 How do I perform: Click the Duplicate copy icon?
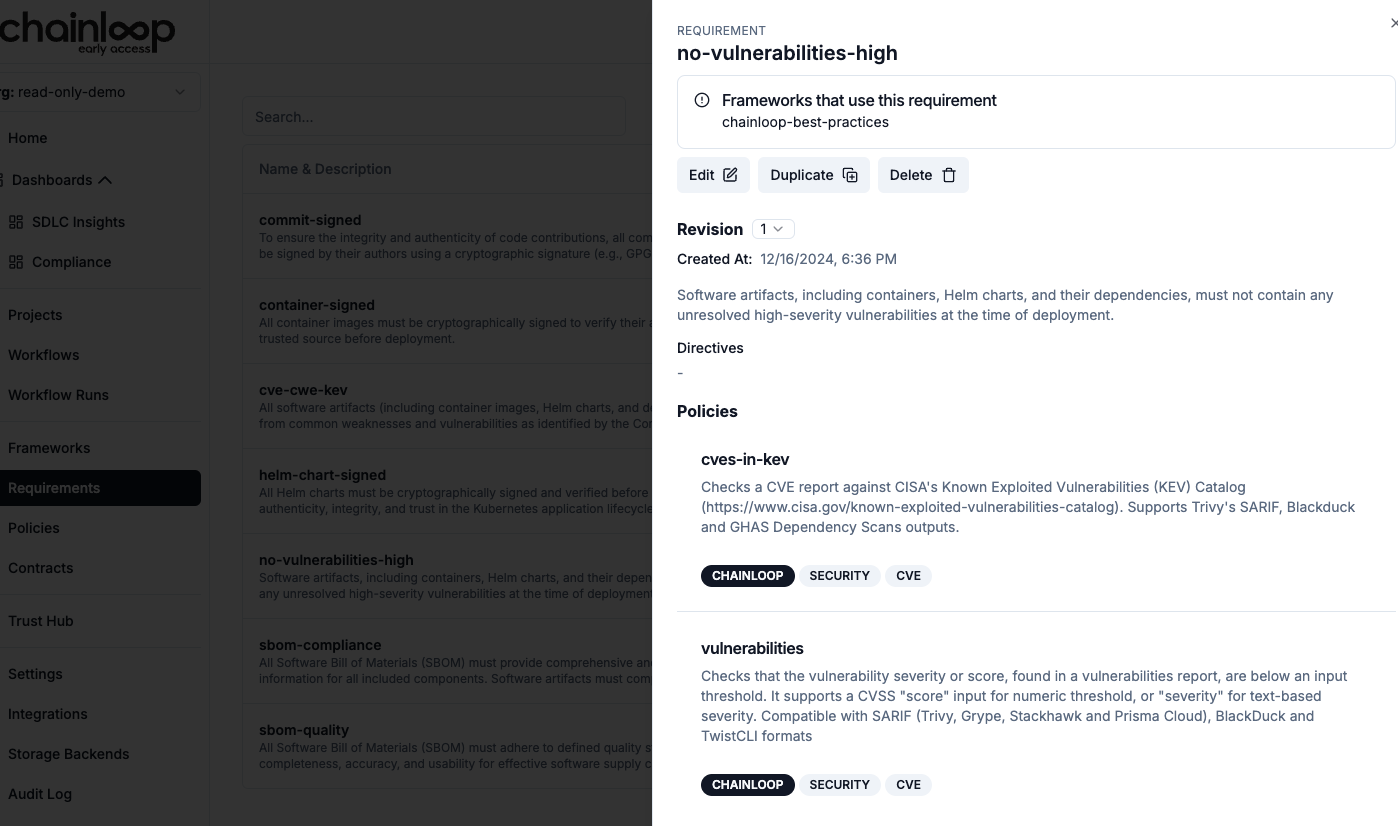(850, 175)
